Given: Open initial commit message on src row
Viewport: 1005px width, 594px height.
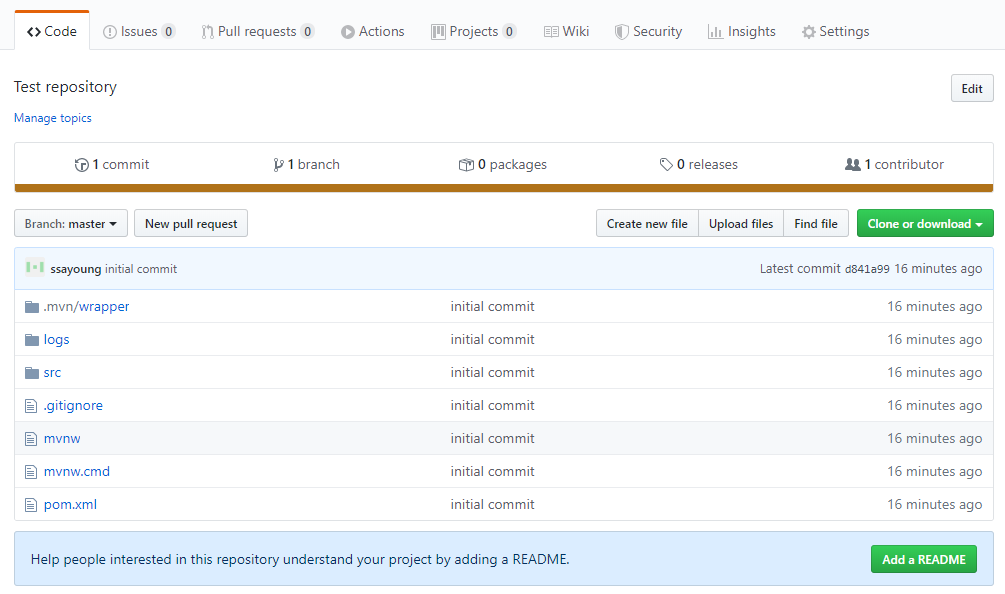Looking at the screenshot, I should pyautogui.click(x=492, y=373).
